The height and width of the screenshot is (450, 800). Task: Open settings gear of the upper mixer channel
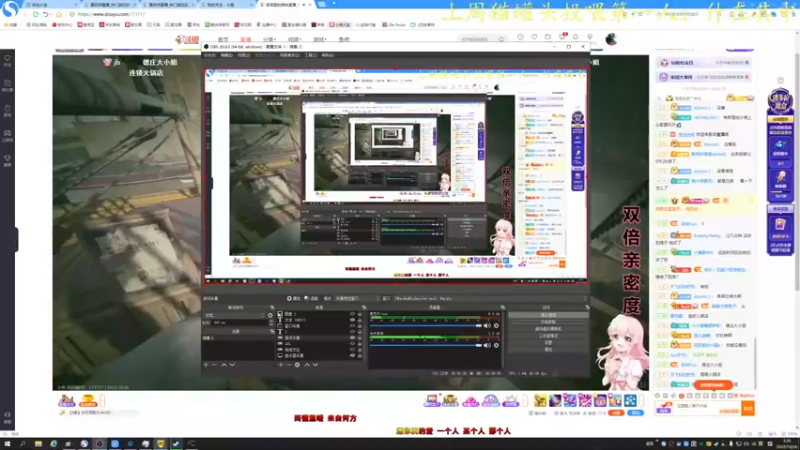[496, 326]
